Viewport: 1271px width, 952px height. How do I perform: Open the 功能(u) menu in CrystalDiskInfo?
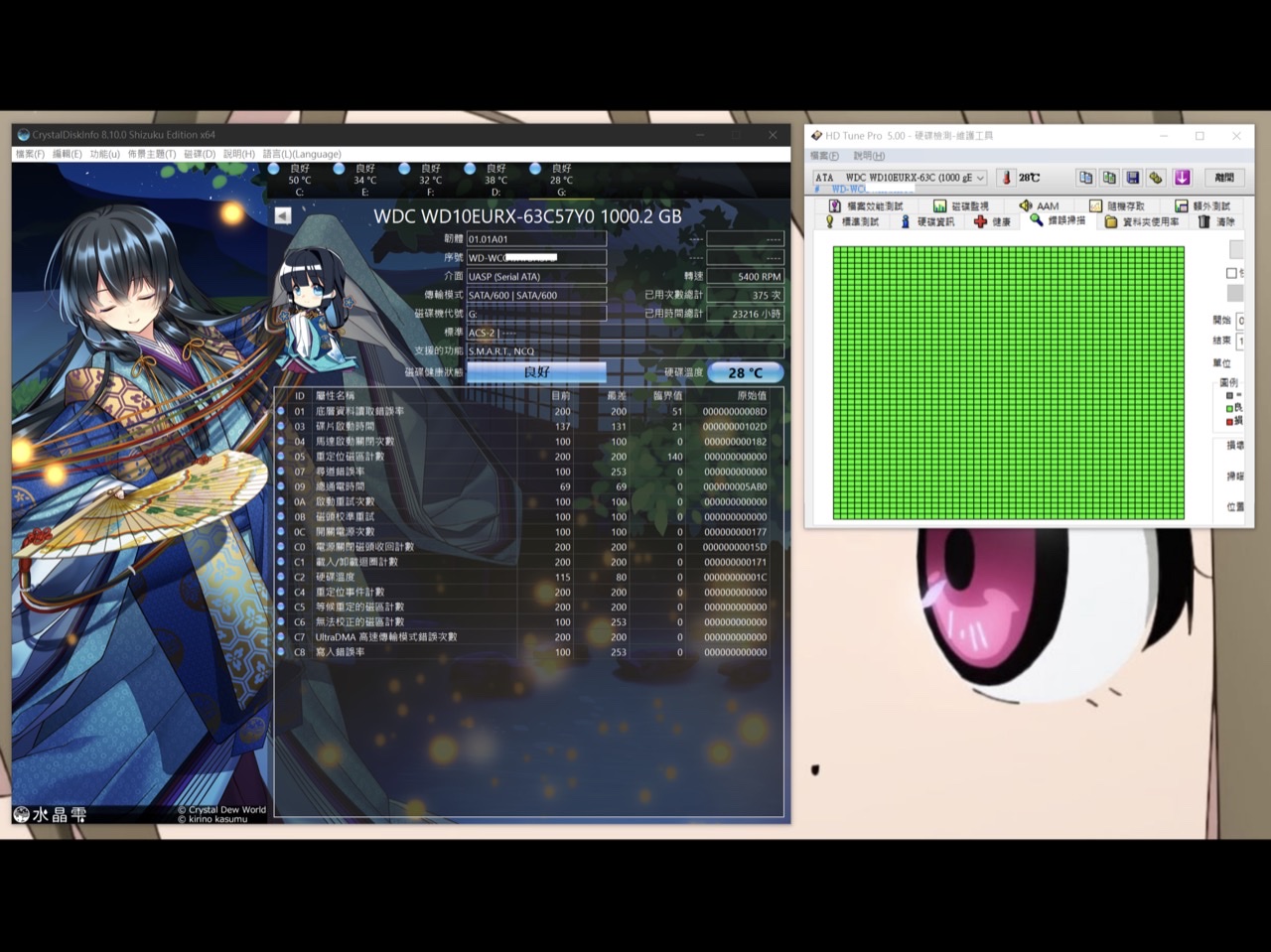[104, 154]
